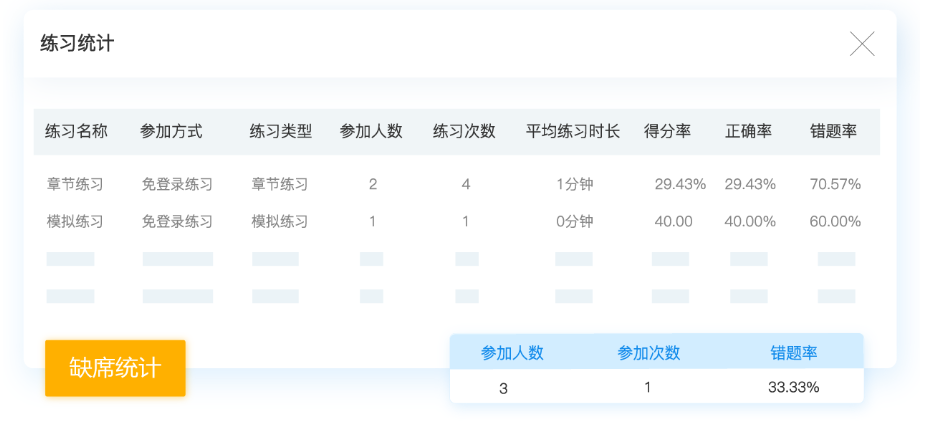Close the 练习统计 dialog with the X icon

(862, 44)
